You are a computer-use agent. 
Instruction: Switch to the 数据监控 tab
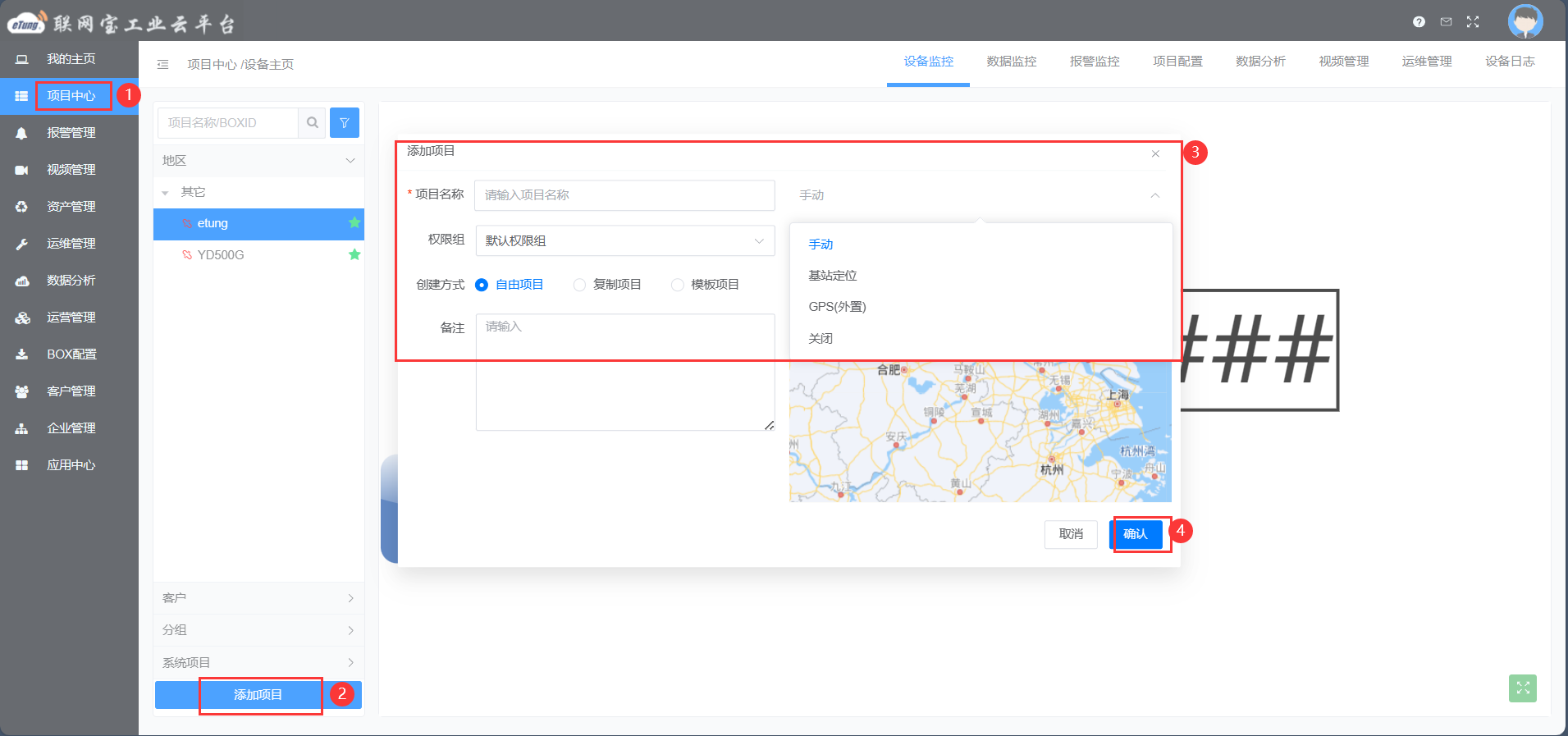click(x=1011, y=62)
